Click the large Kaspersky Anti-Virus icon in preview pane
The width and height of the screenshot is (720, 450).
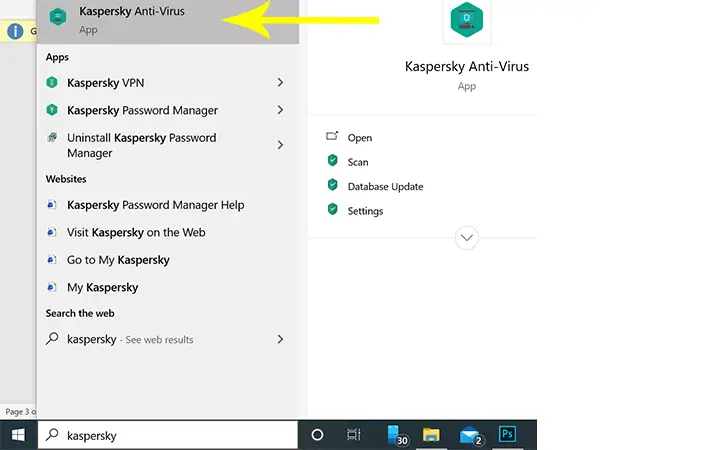click(467, 19)
